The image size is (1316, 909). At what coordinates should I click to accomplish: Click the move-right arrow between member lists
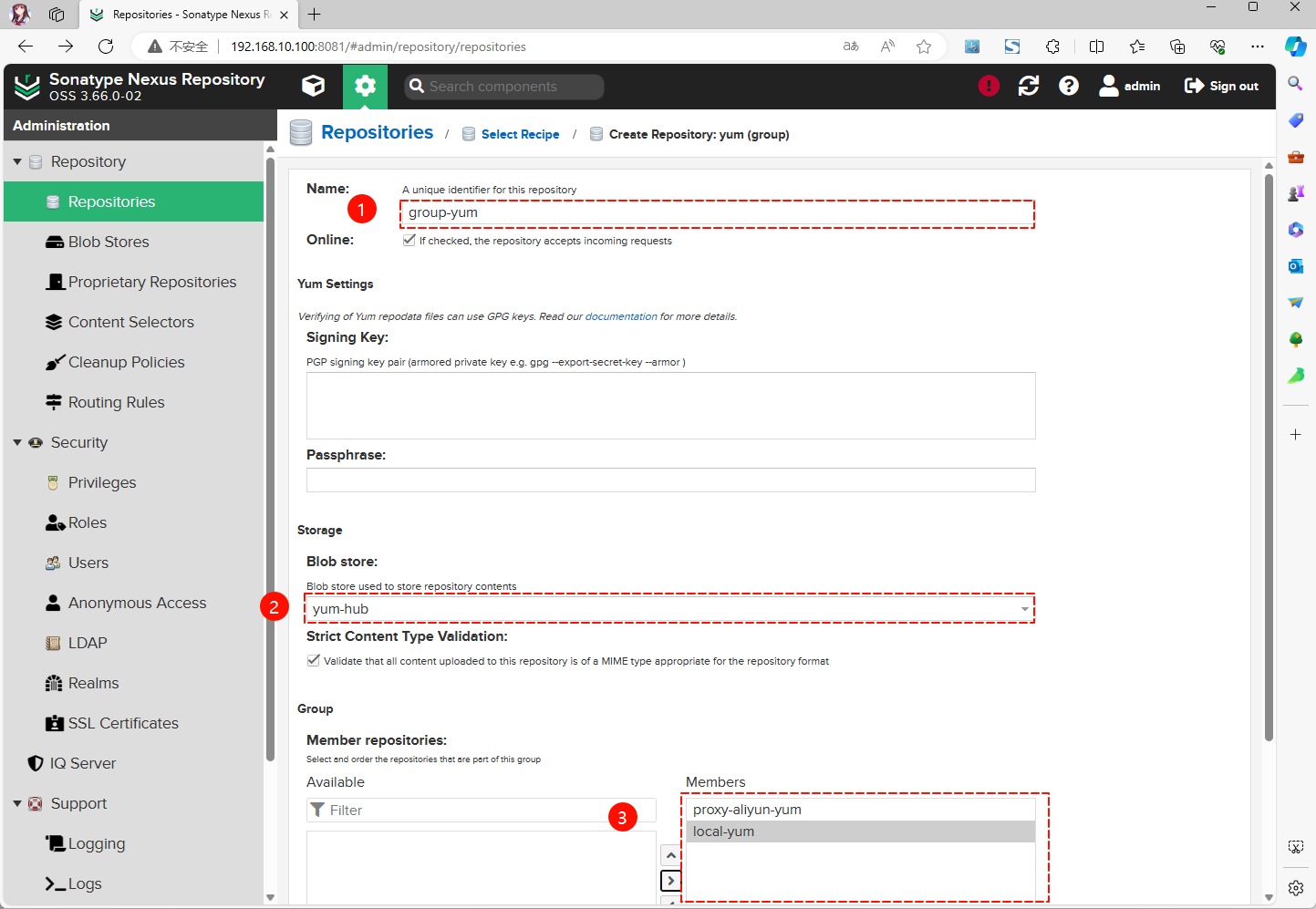(670, 881)
